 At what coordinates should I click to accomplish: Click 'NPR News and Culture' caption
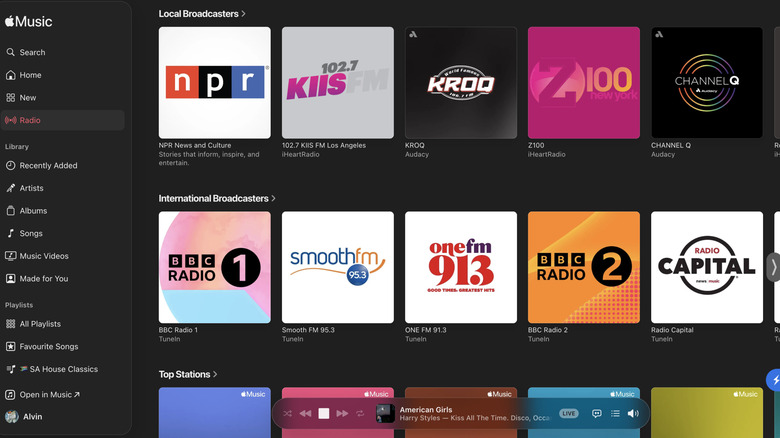point(195,145)
